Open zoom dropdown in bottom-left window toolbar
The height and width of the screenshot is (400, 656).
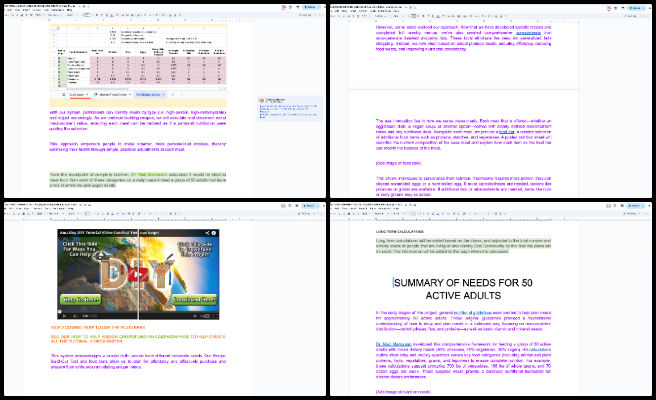(38, 213)
